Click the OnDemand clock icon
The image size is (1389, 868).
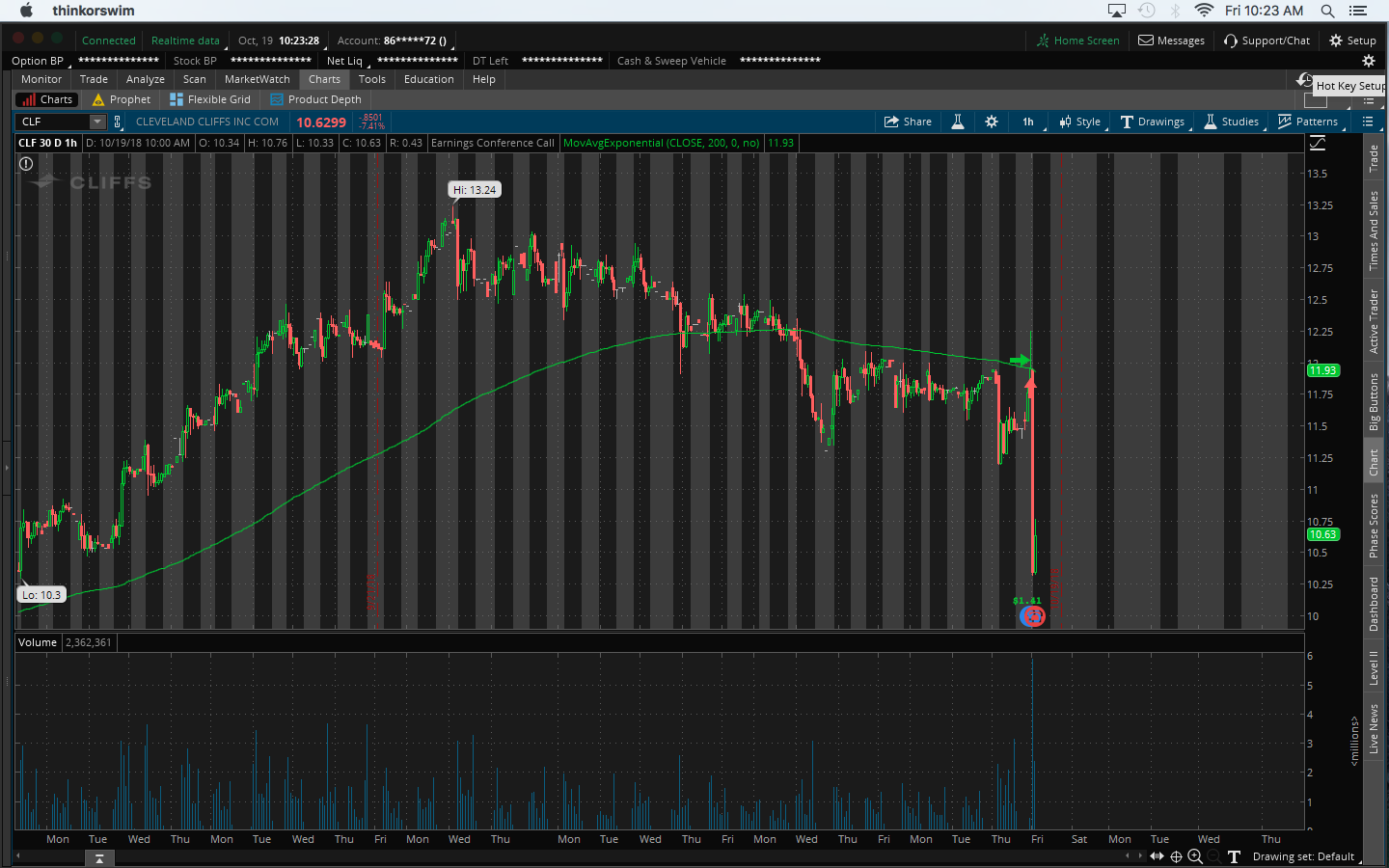pos(1304,79)
